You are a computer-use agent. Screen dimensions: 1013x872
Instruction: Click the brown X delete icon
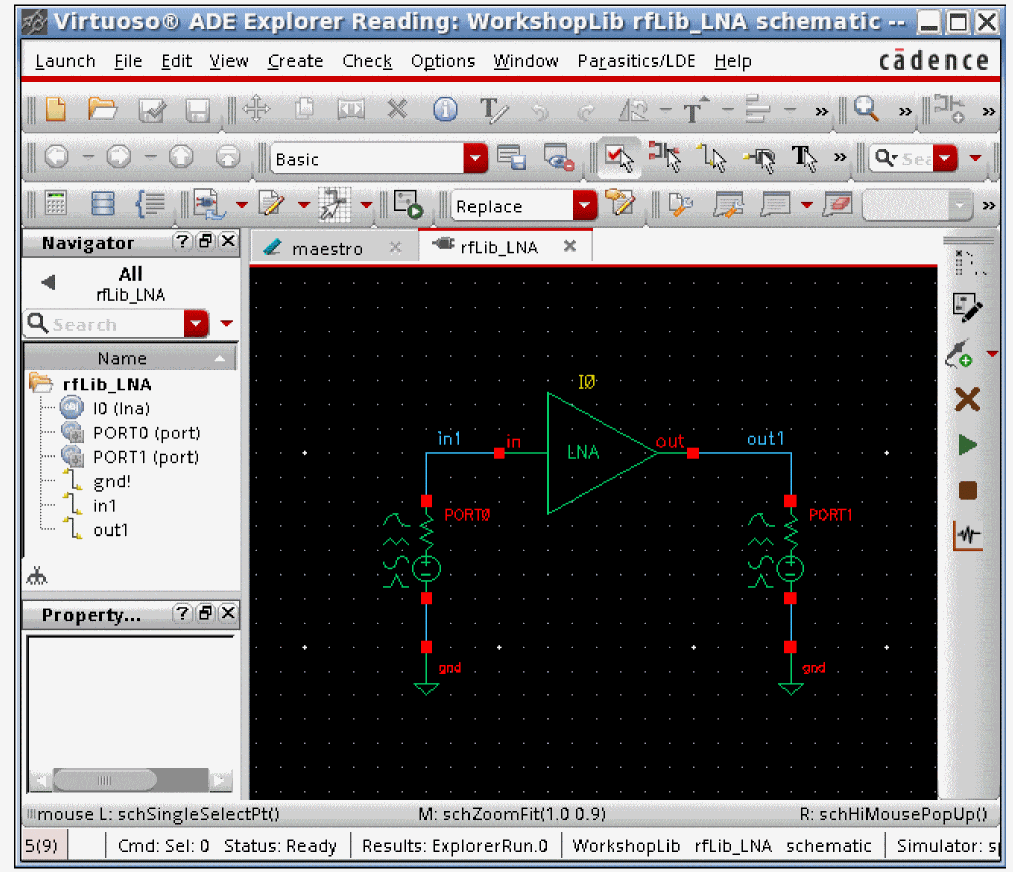pos(967,400)
